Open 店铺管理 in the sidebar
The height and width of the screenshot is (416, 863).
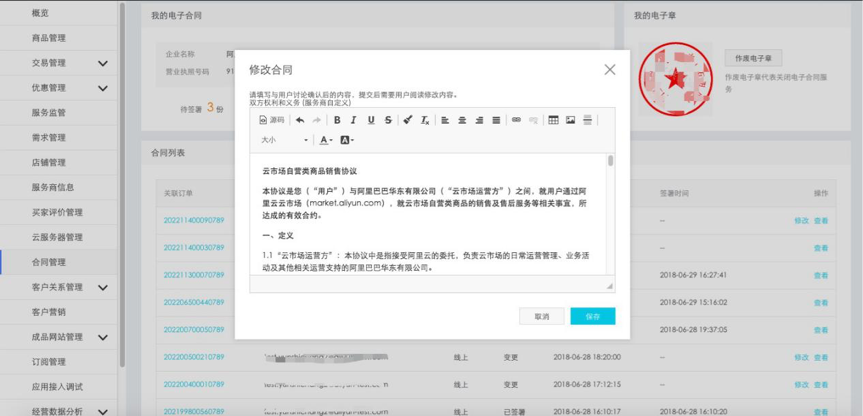tap(48, 162)
